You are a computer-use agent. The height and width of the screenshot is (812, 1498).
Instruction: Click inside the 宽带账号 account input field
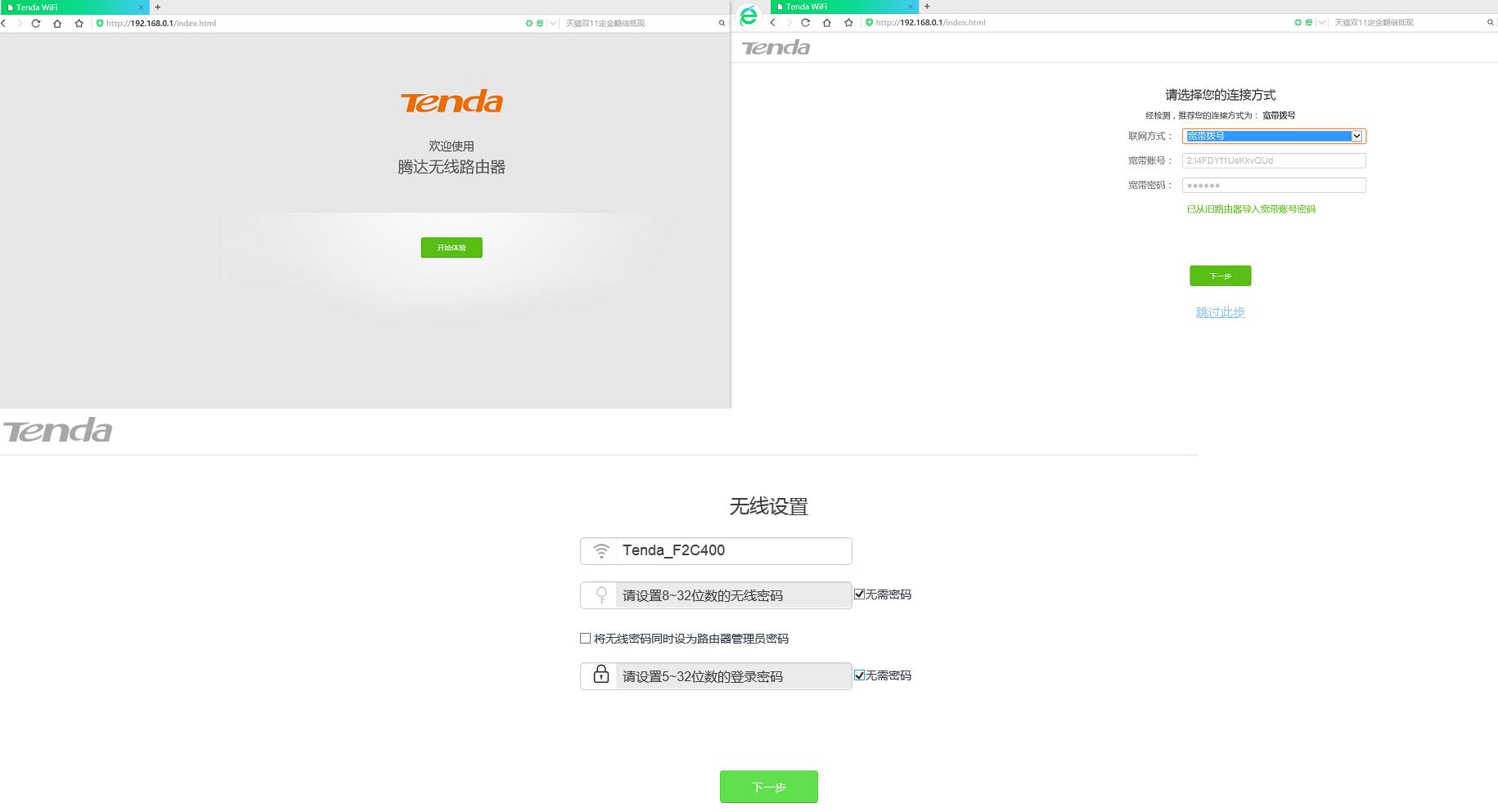point(1273,160)
